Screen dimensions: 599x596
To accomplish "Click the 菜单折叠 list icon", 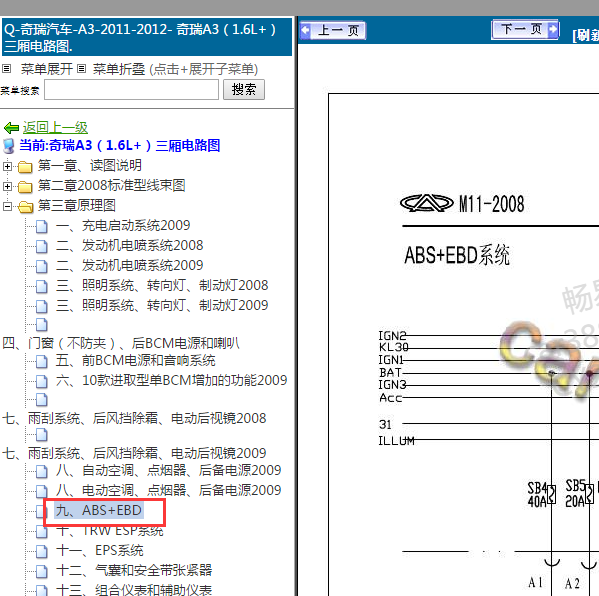I will (x=81, y=69).
